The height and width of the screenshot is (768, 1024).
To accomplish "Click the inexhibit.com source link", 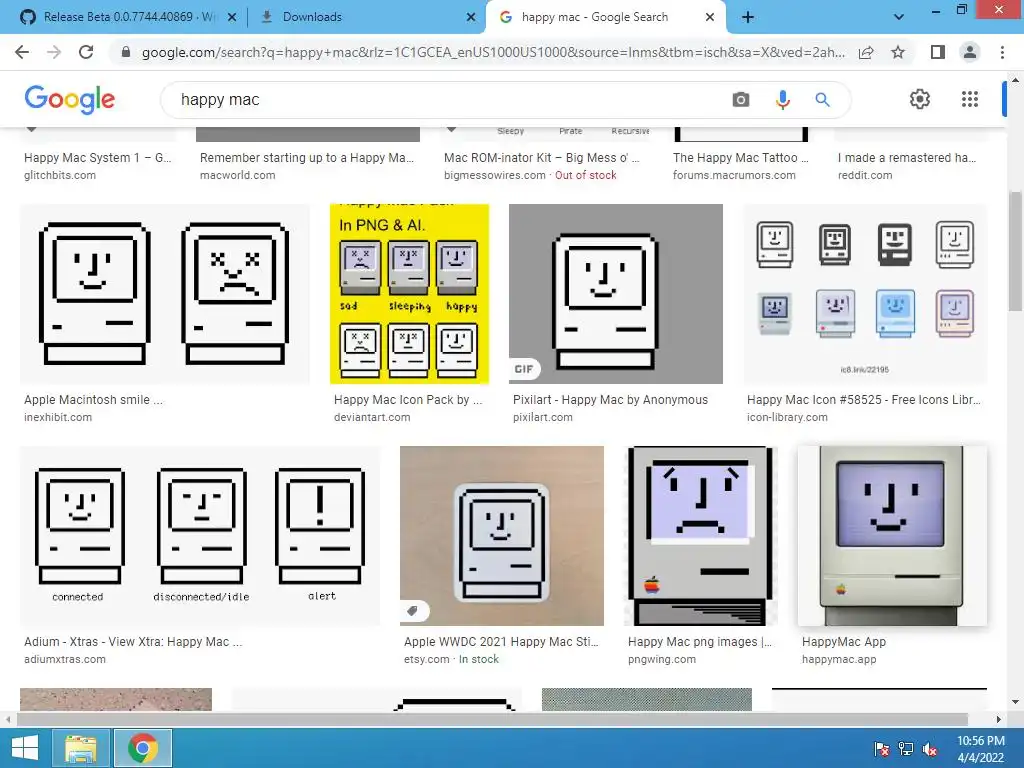I will tap(58, 417).
